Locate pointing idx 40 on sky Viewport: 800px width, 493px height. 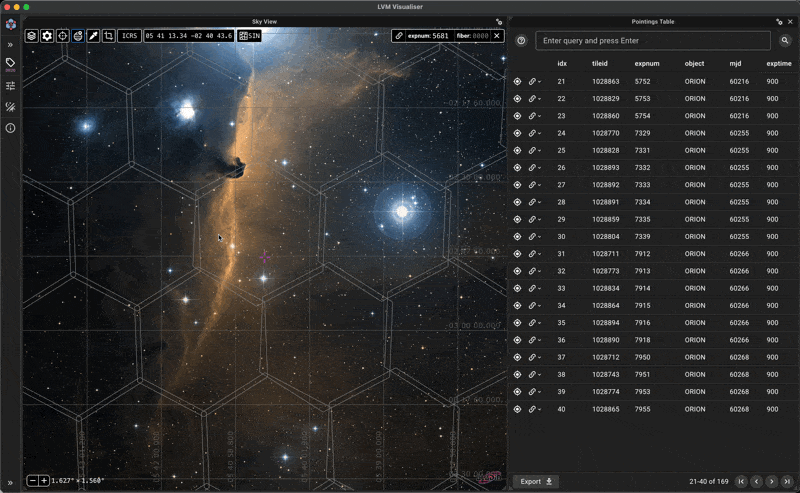[x=517, y=409]
